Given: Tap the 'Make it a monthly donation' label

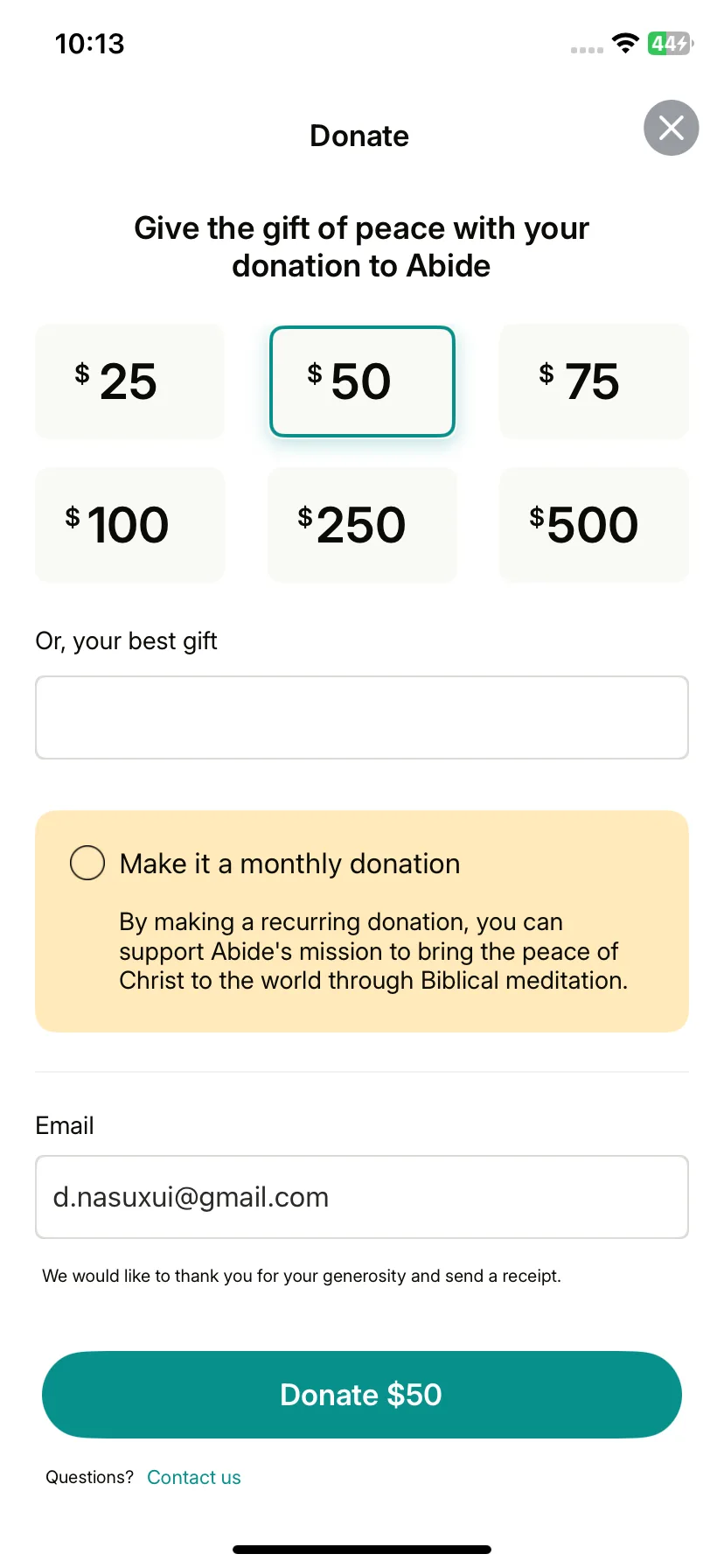Looking at the screenshot, I should 289,864.
